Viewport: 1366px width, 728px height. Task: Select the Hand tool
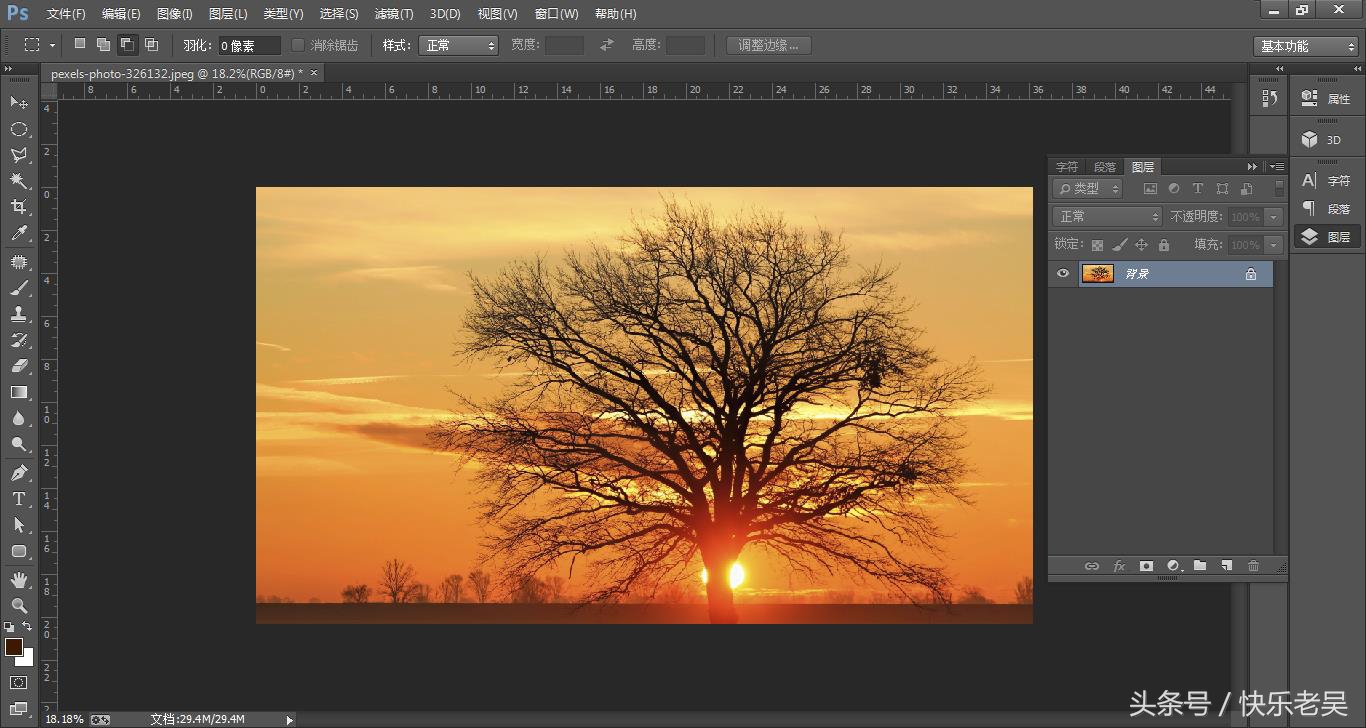[x=19, y=580]
